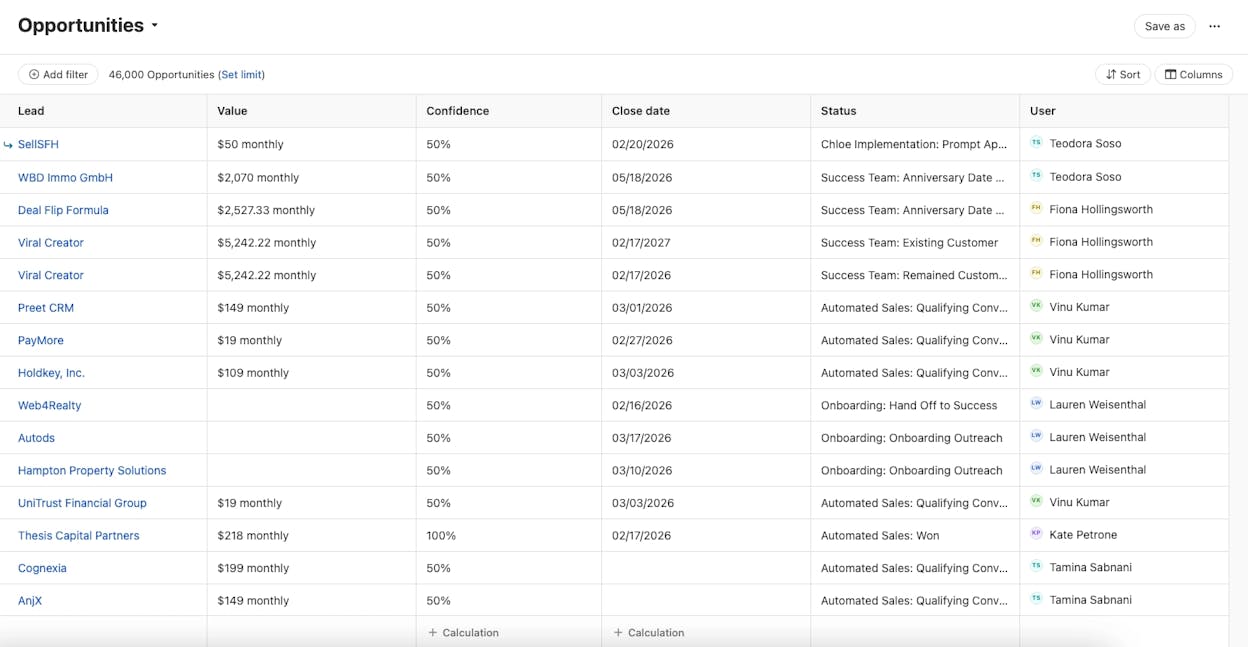This screenshot has height=647, width=1248.
Task: Open the WBD Immo GmbH lead
Action: tap(65, 177)
